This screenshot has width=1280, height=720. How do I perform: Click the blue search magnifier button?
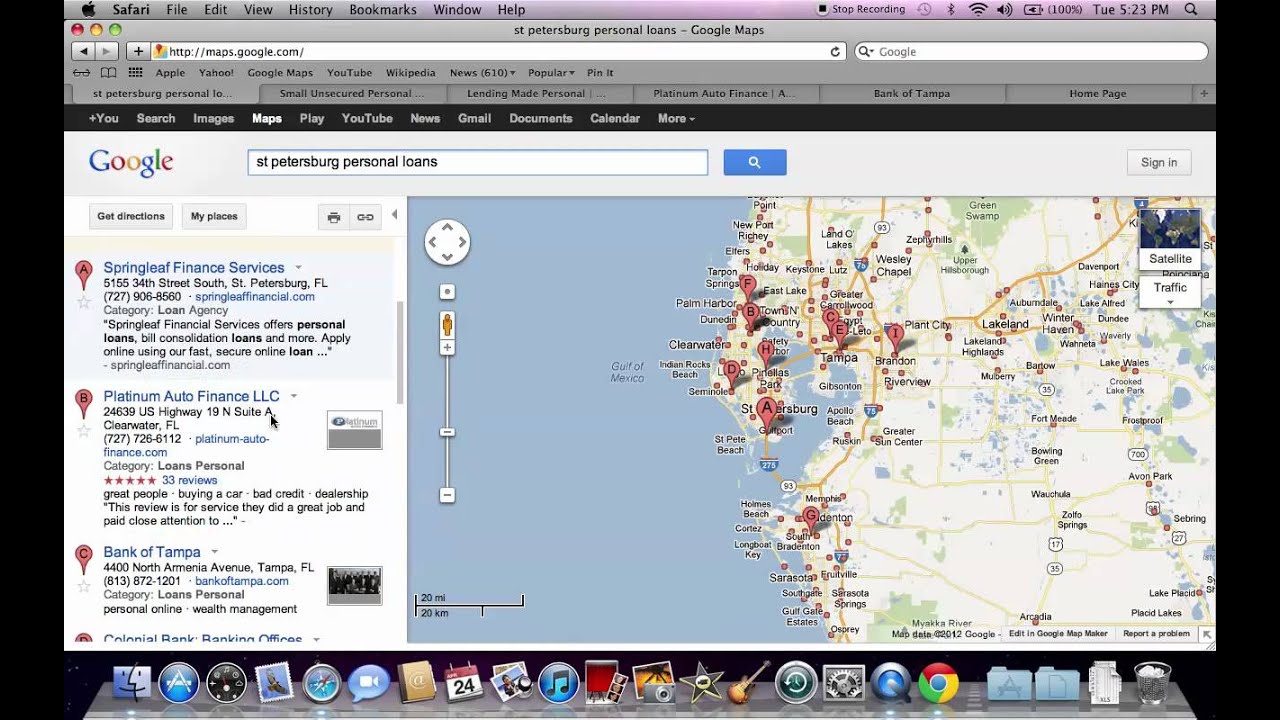(x=755, y=162)
